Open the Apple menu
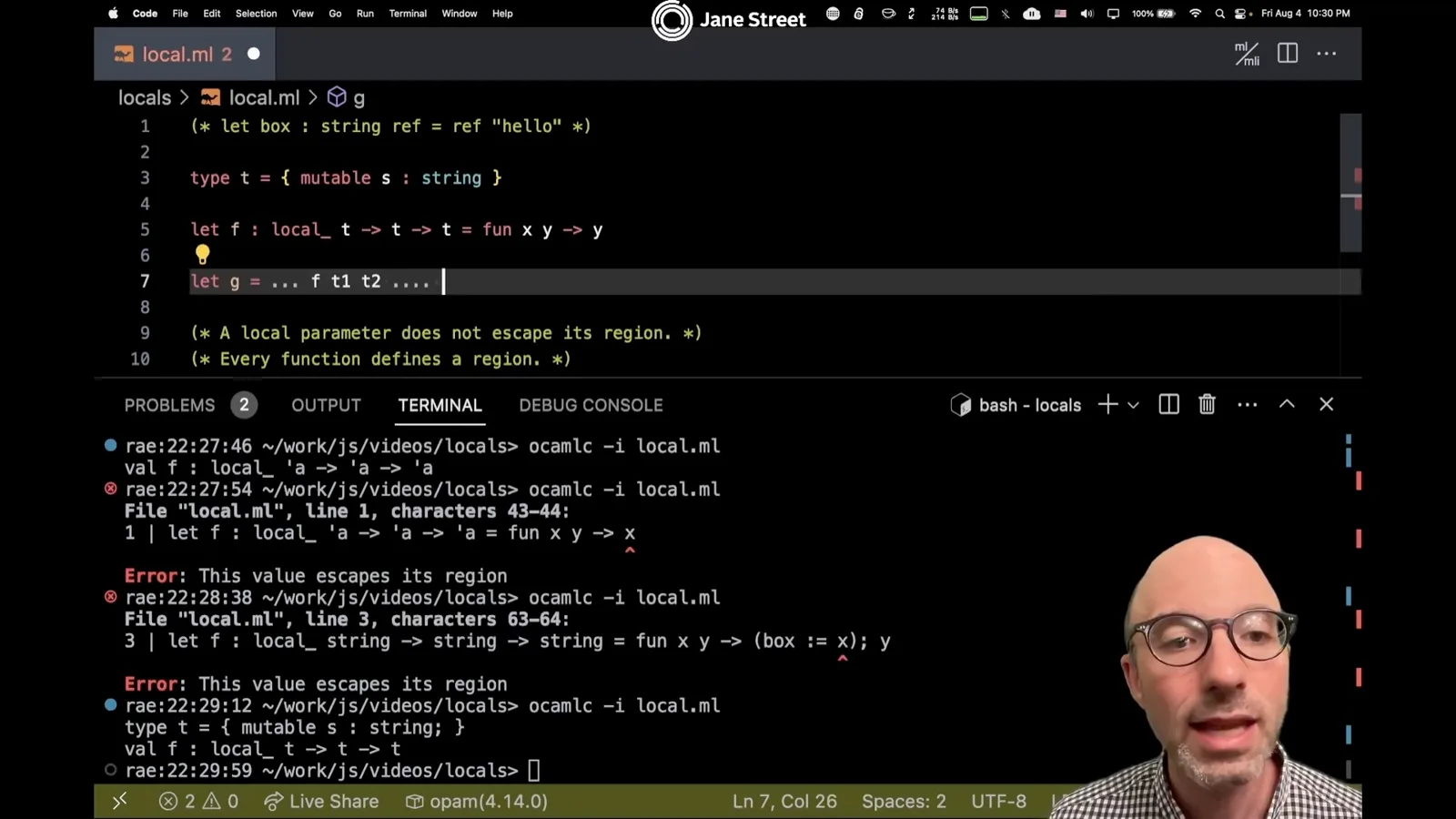Viewport: 1456px width, 819px height. pos(114,14)
